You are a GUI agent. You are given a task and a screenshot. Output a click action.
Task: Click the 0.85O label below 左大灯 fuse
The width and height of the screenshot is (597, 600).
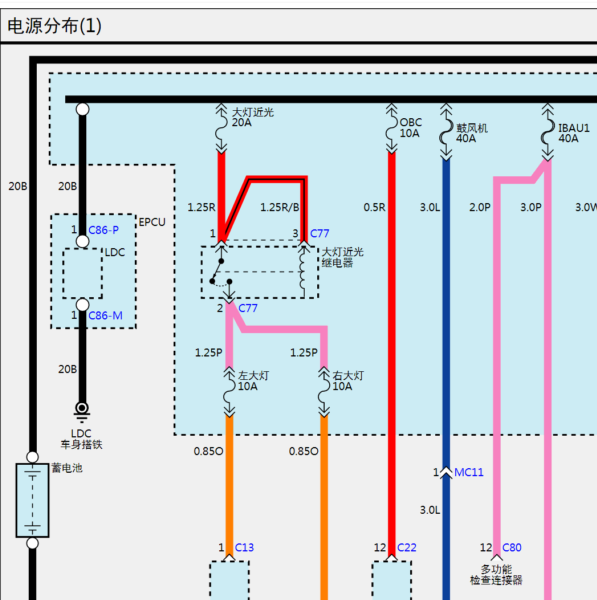click(x=209, y=452)
